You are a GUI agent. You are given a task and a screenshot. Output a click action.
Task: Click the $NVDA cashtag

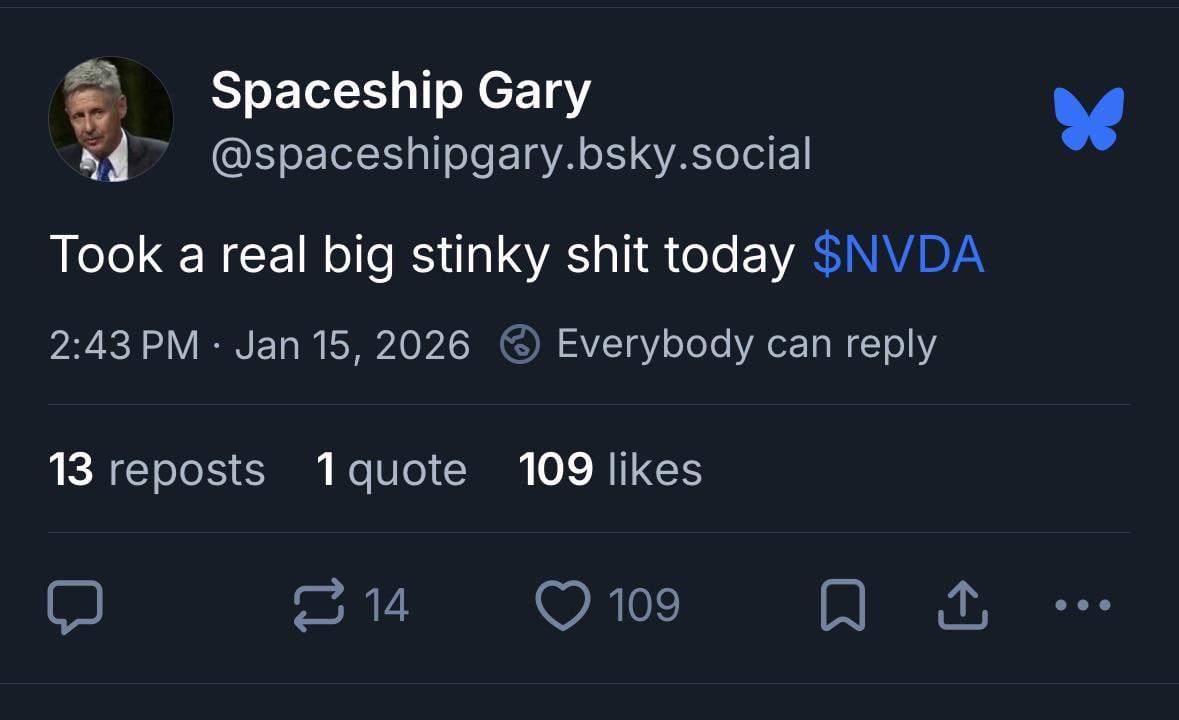click(x=898, y=254)
